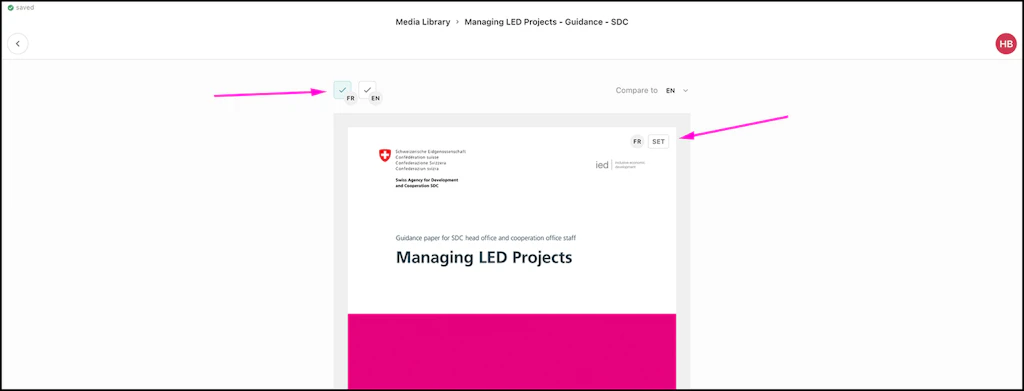Click the saved status indicator
Viewport: 1024px width, 391px height.
pyautogui.click(x=21, y=7)
